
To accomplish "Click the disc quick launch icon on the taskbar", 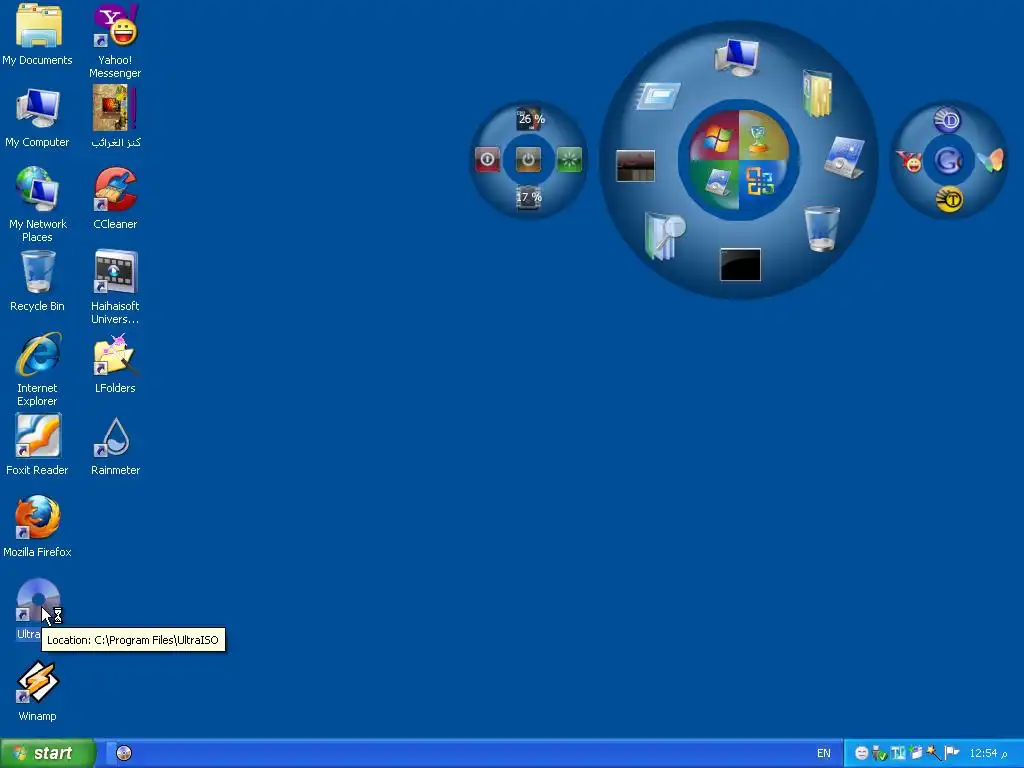I will click(x=124, y=753).
